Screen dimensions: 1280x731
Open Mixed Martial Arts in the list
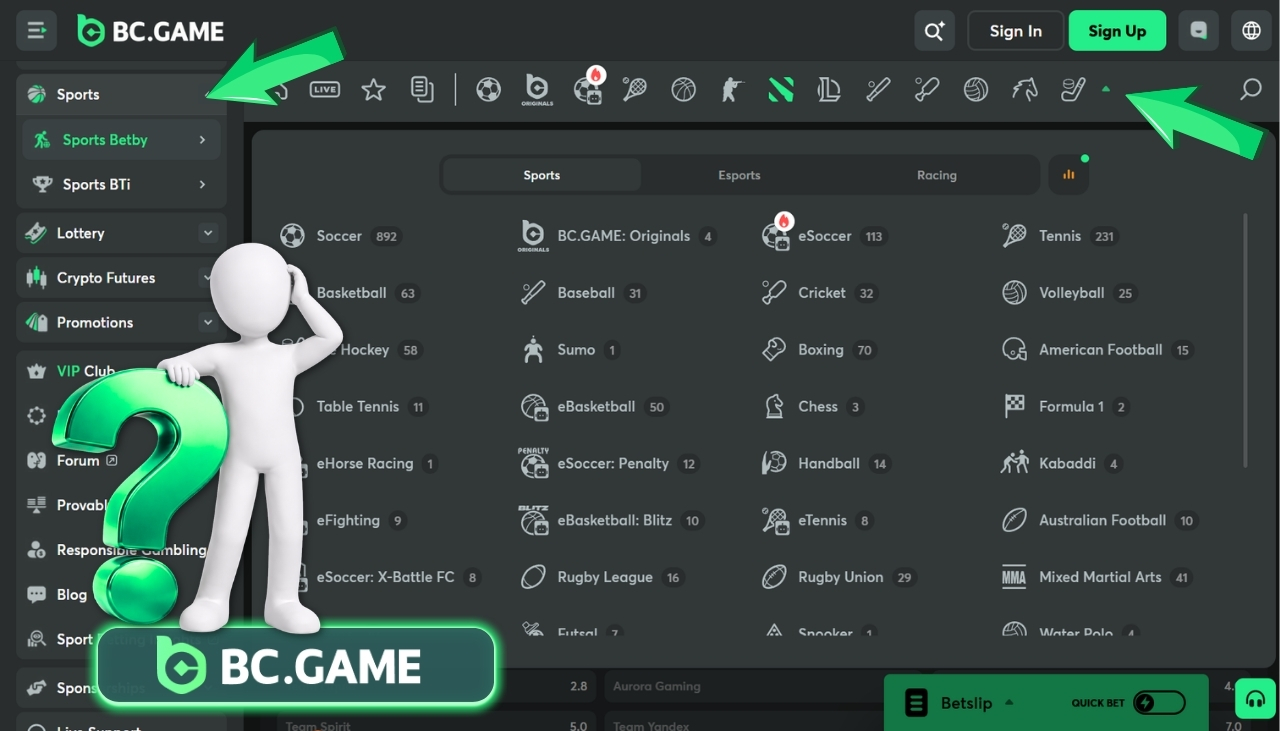click(1097, 577)
